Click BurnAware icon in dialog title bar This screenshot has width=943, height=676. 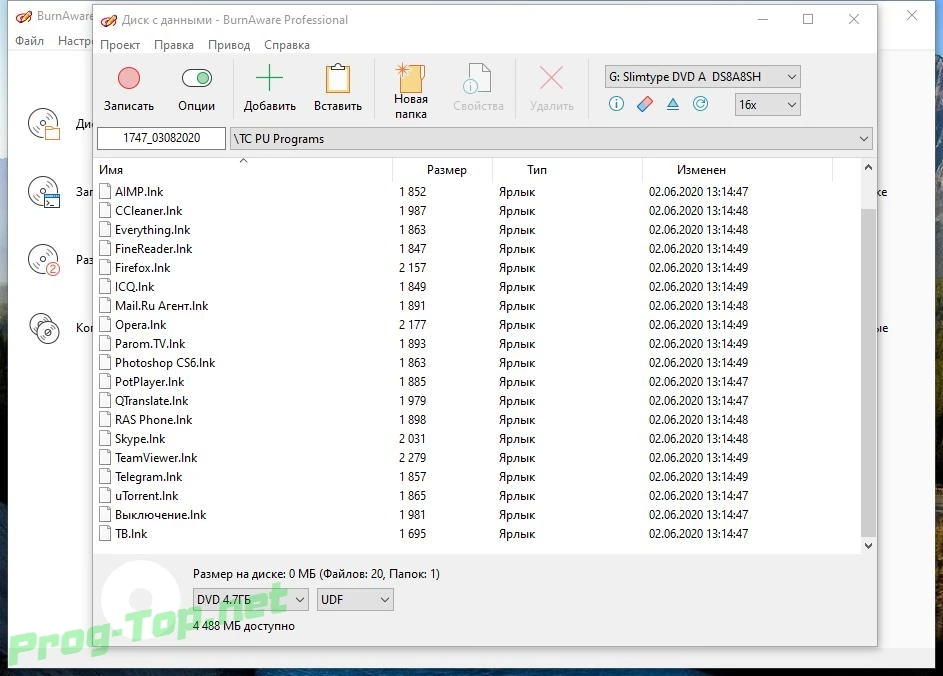coord(109,20)
